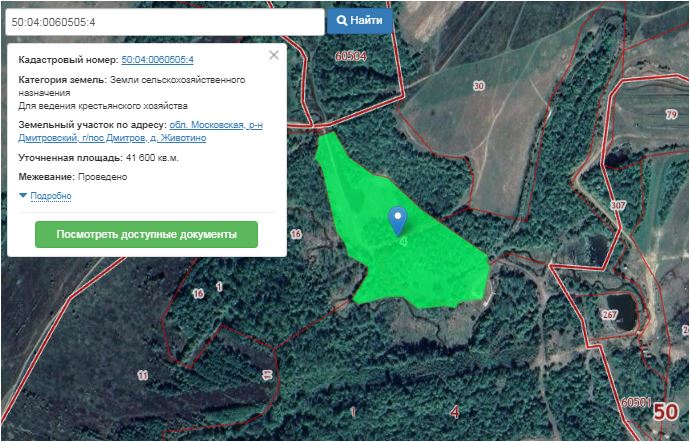Click the blue map pin marker
The height and width of the screenshot is (442, 690).
click(398, 218)
